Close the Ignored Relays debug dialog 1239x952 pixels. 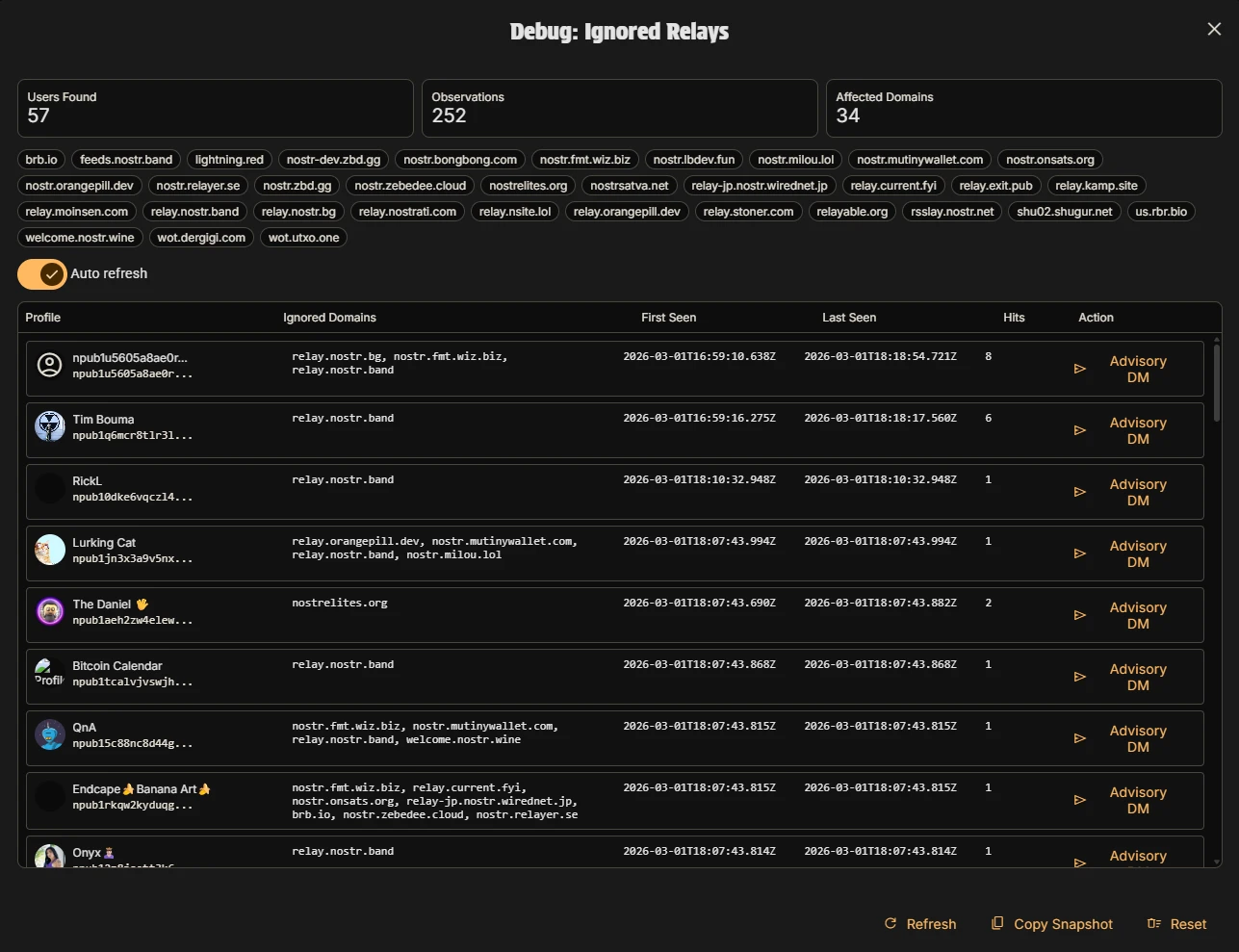[x=1214, y=29]
